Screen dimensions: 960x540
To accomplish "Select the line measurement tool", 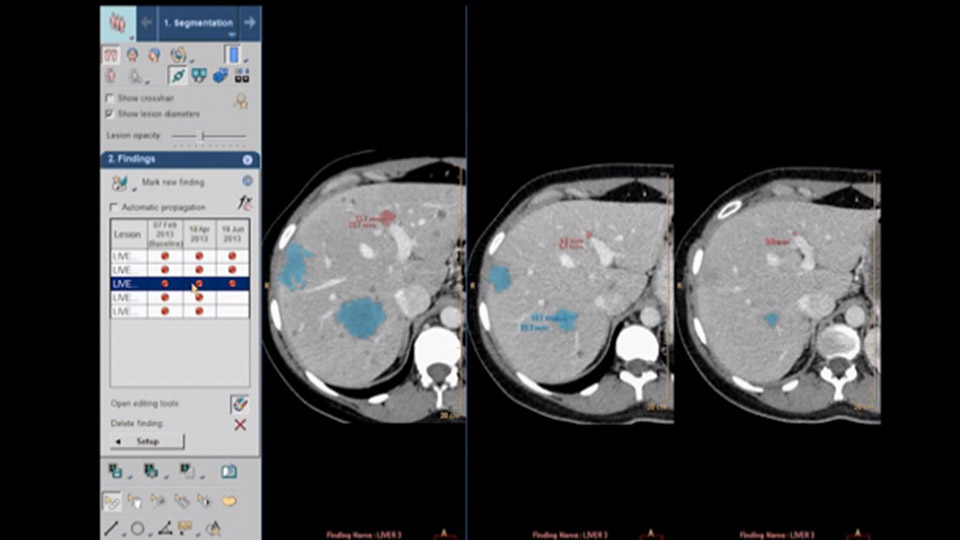I will (112, 528).
